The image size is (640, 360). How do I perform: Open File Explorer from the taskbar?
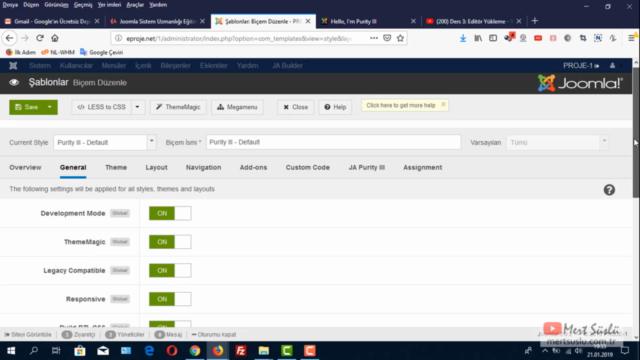point(264,351)
